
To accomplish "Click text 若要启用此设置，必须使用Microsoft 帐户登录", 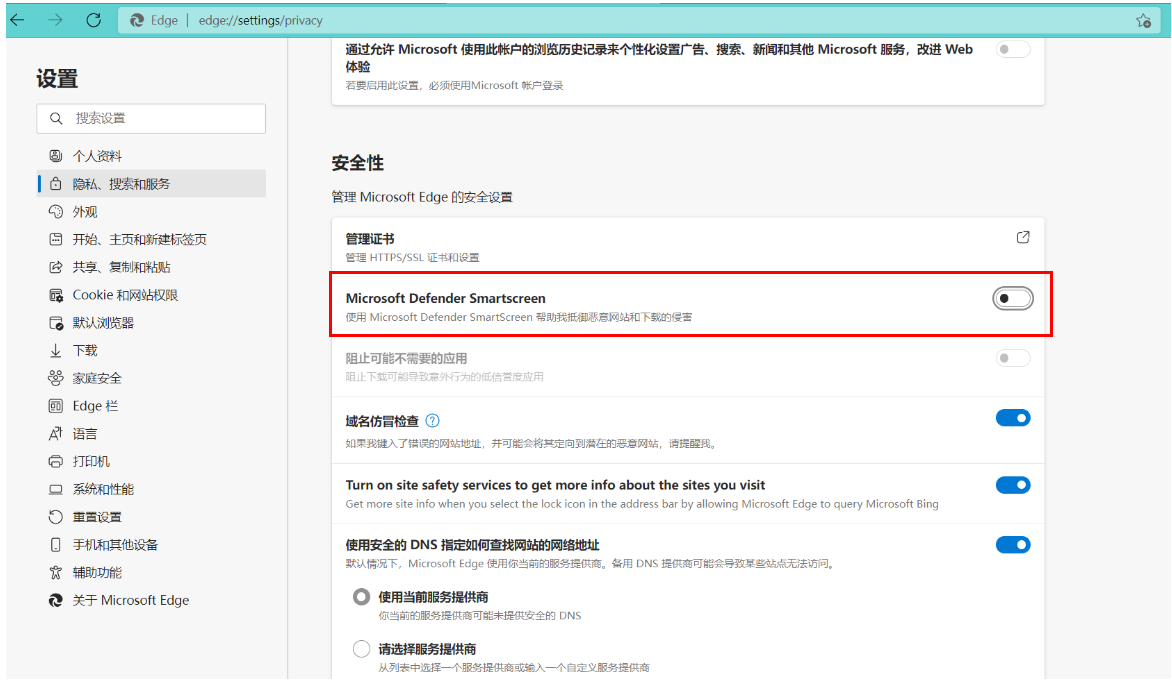I will point(454,86).
